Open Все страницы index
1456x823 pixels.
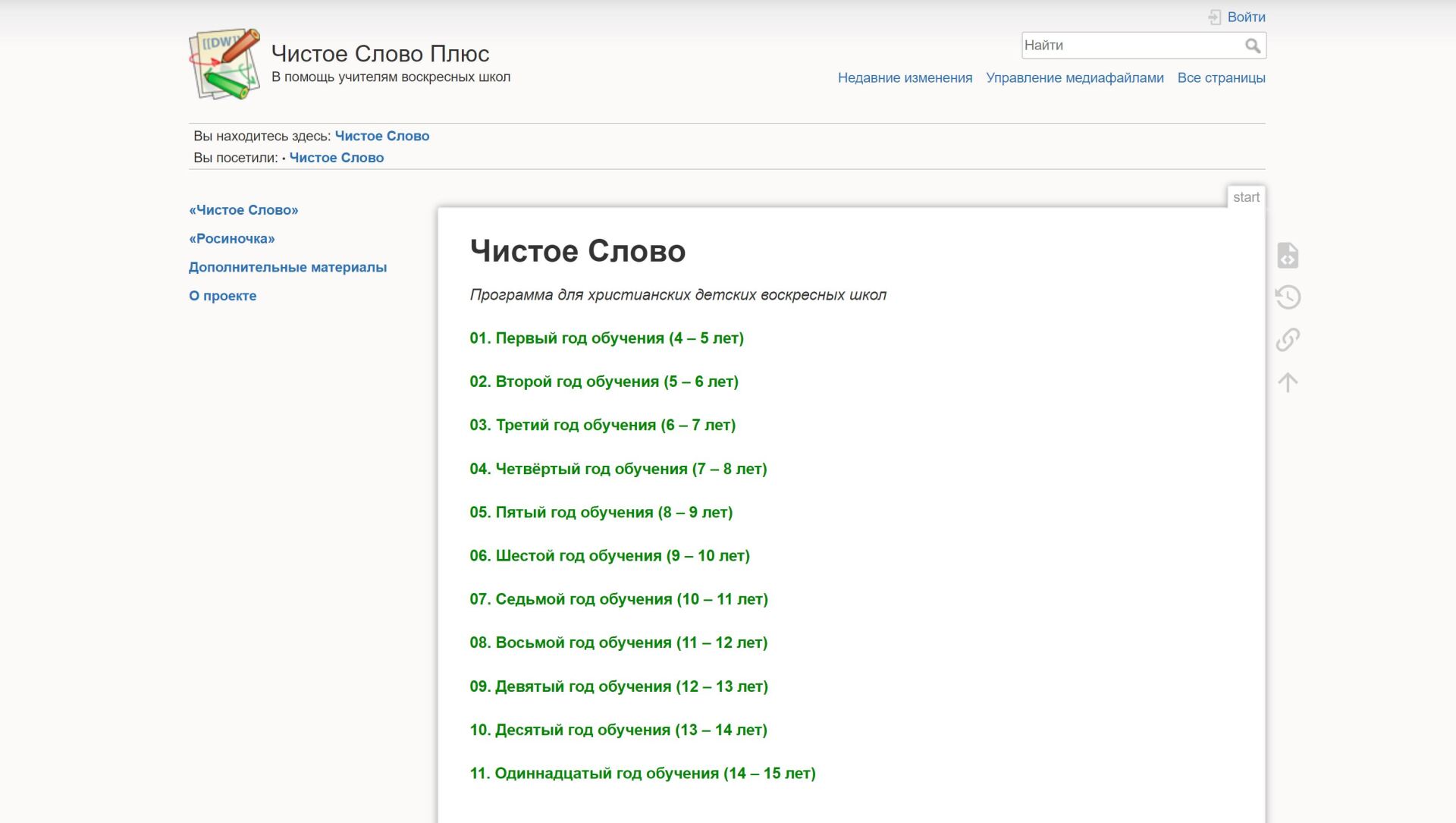point(1221,77)
